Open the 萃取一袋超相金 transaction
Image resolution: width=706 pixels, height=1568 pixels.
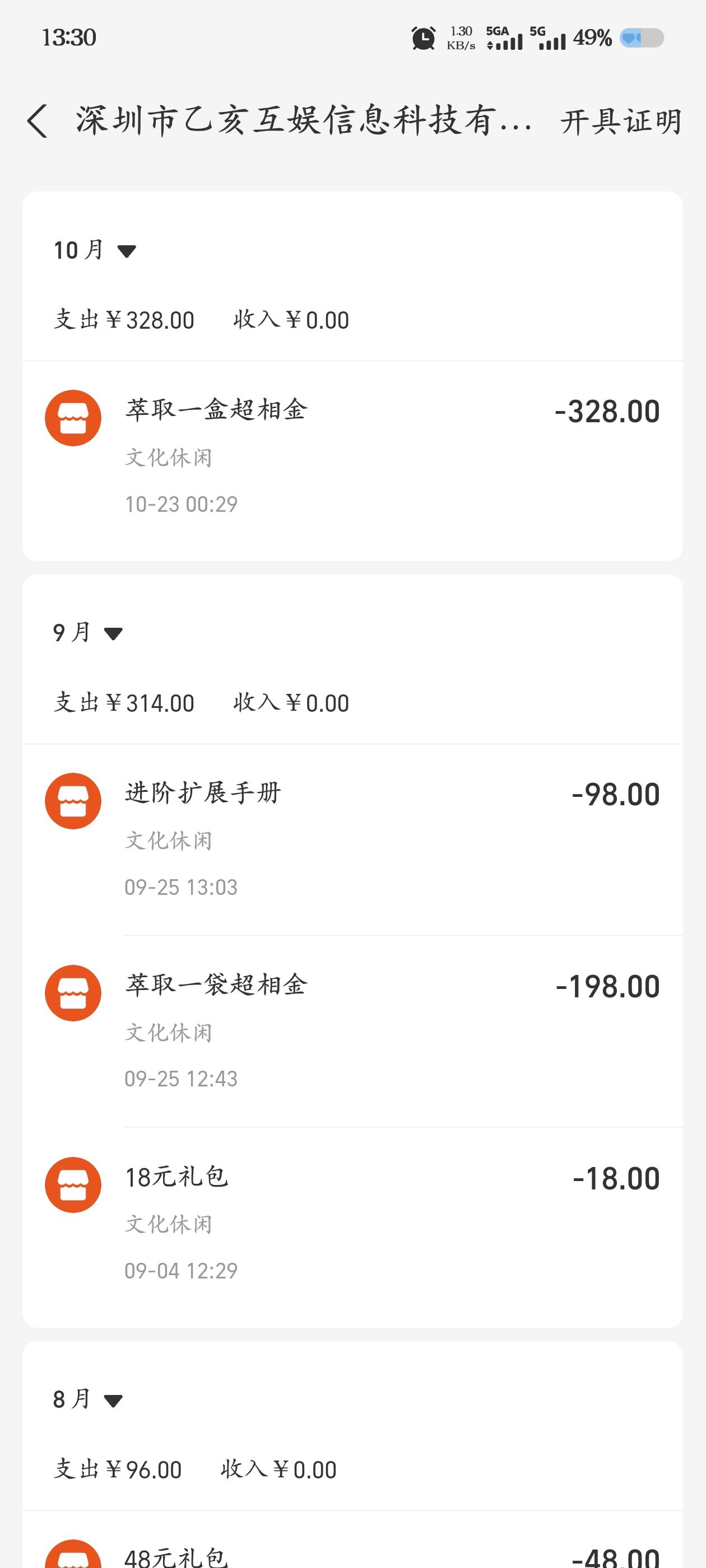[x=216, y=985]
